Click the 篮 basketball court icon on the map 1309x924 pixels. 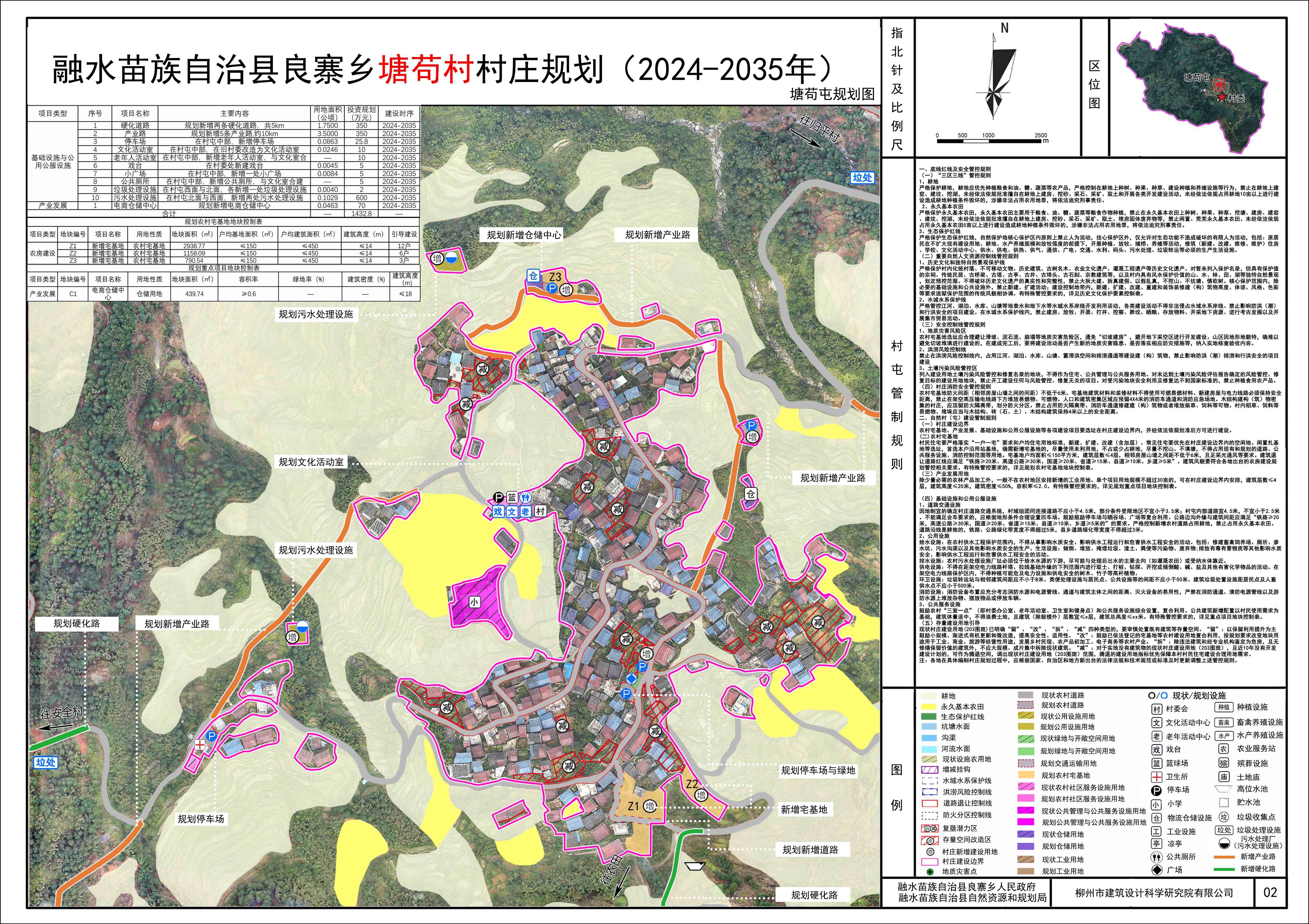point(512,498)
